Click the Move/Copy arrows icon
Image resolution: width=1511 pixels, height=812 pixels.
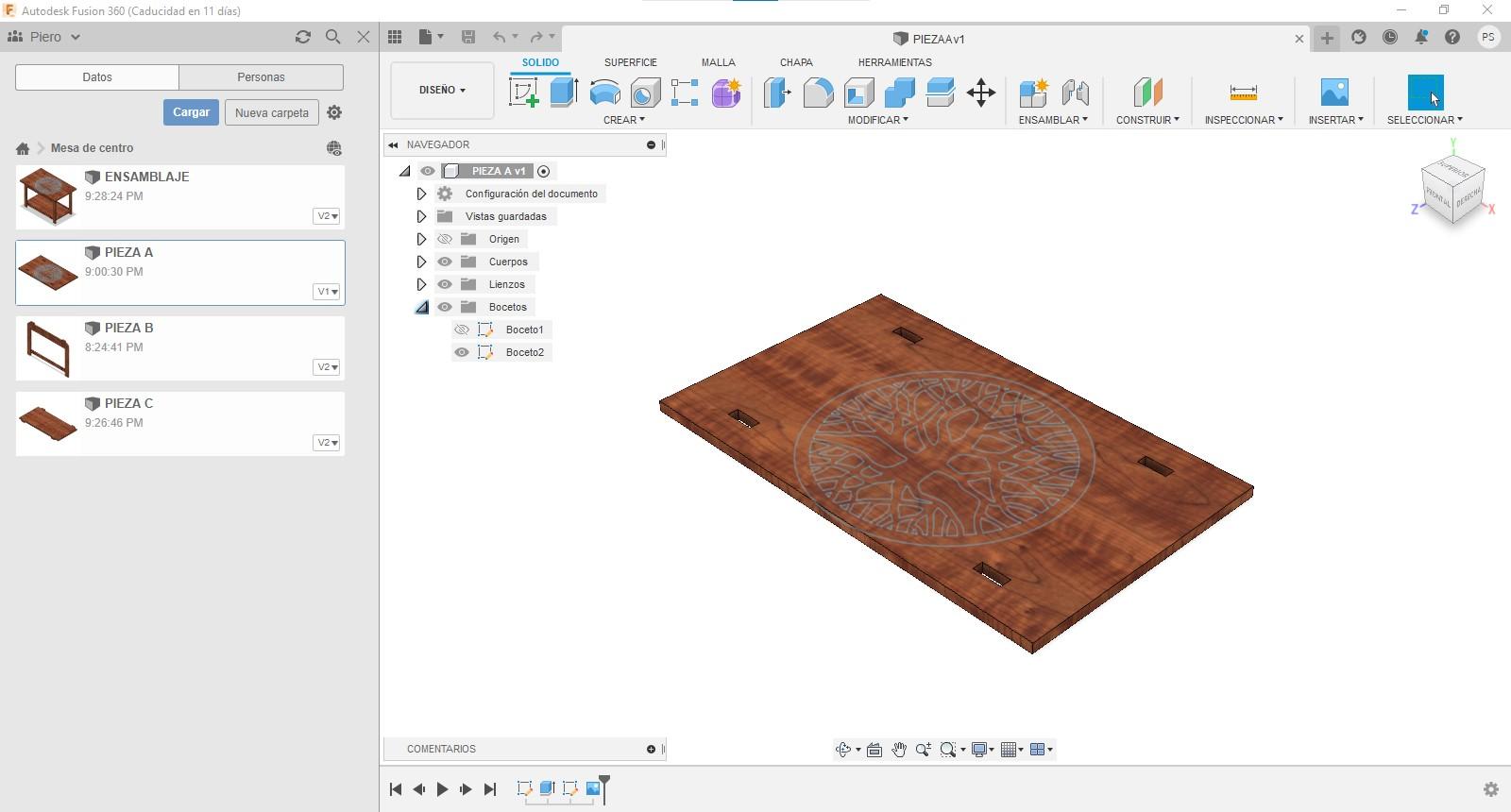click(x=981, y=93)
